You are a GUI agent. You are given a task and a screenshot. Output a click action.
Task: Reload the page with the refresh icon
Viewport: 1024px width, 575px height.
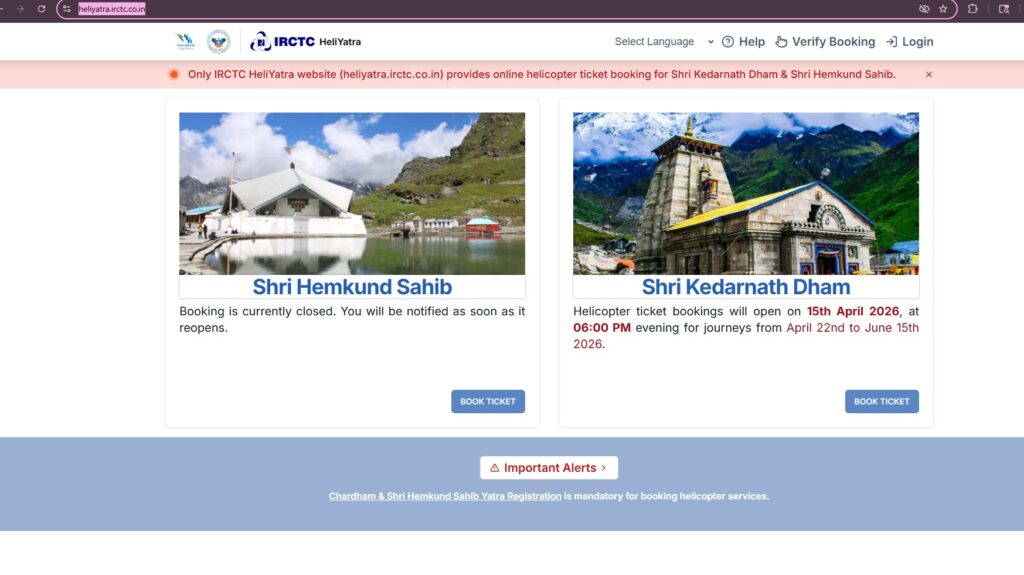(41, 9)
